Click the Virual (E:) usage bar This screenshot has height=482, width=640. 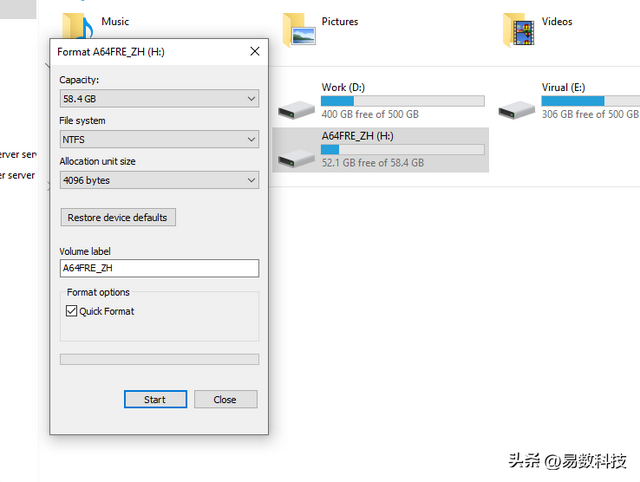click(591, 101)
